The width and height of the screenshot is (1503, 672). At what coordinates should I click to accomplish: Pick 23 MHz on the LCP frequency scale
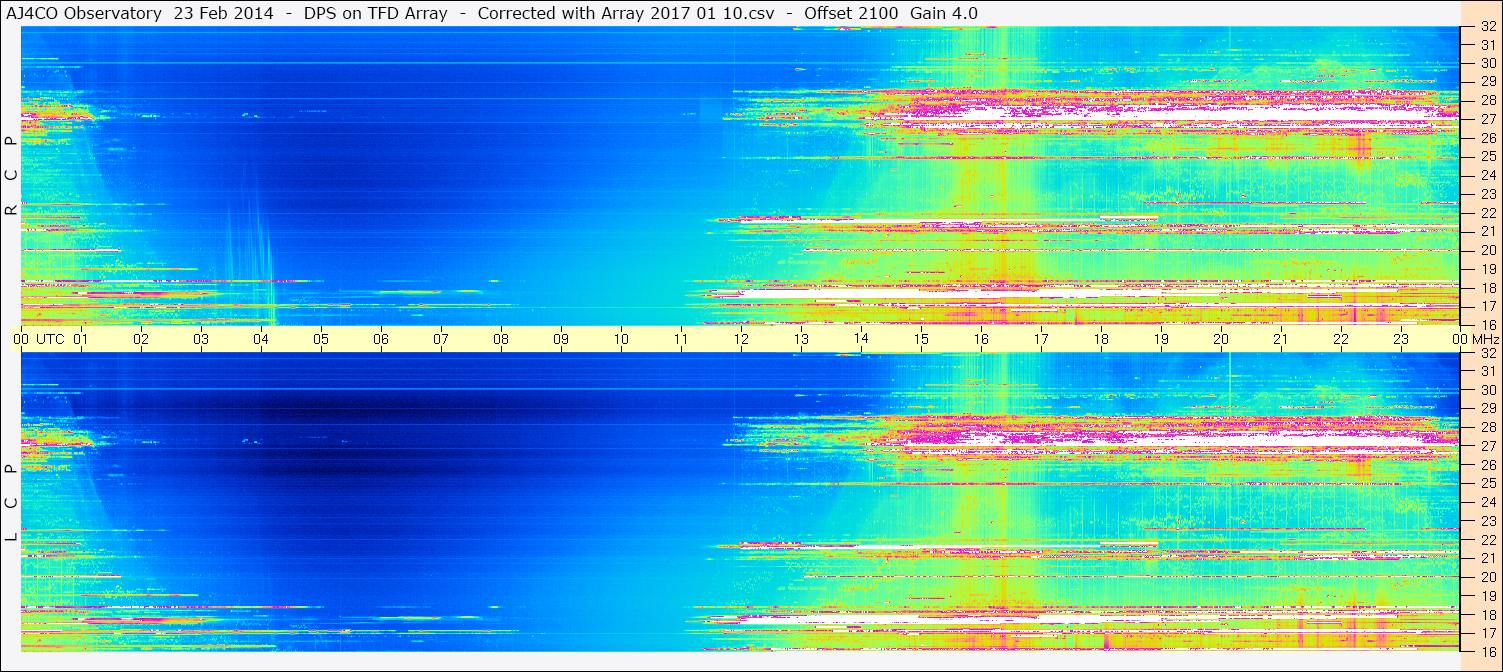[x=1487, y=521]
